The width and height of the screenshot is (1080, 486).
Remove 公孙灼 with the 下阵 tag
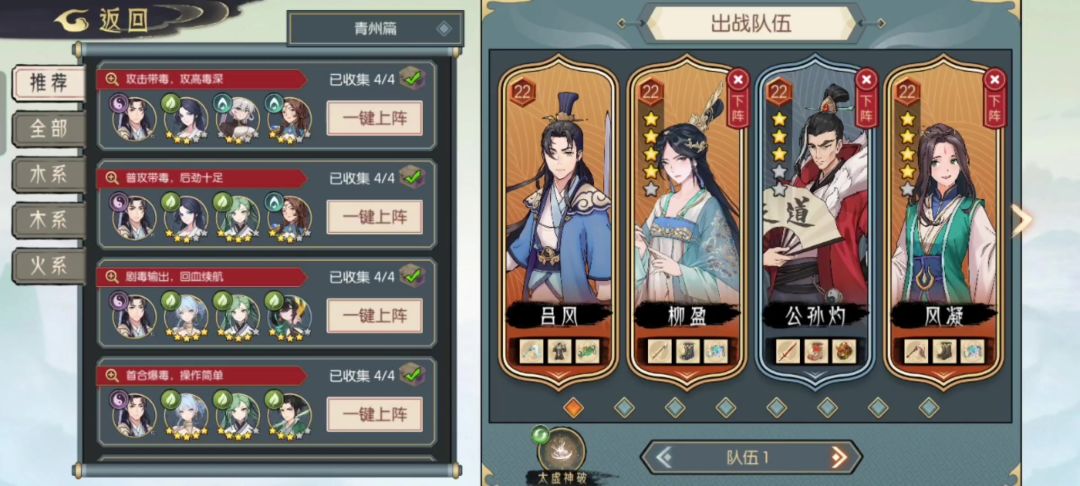(x=866, y=98)
